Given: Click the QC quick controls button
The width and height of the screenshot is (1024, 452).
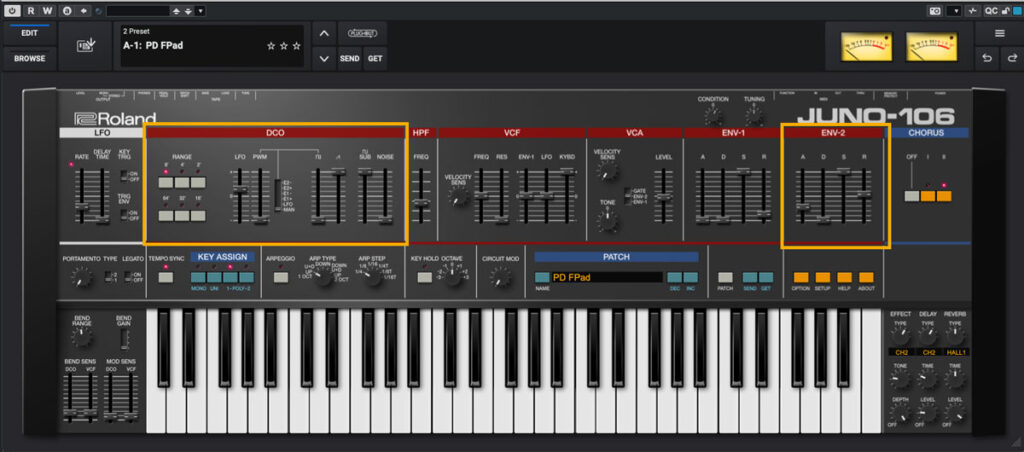Looking at the screenshot, I should [x=991, y=10].
